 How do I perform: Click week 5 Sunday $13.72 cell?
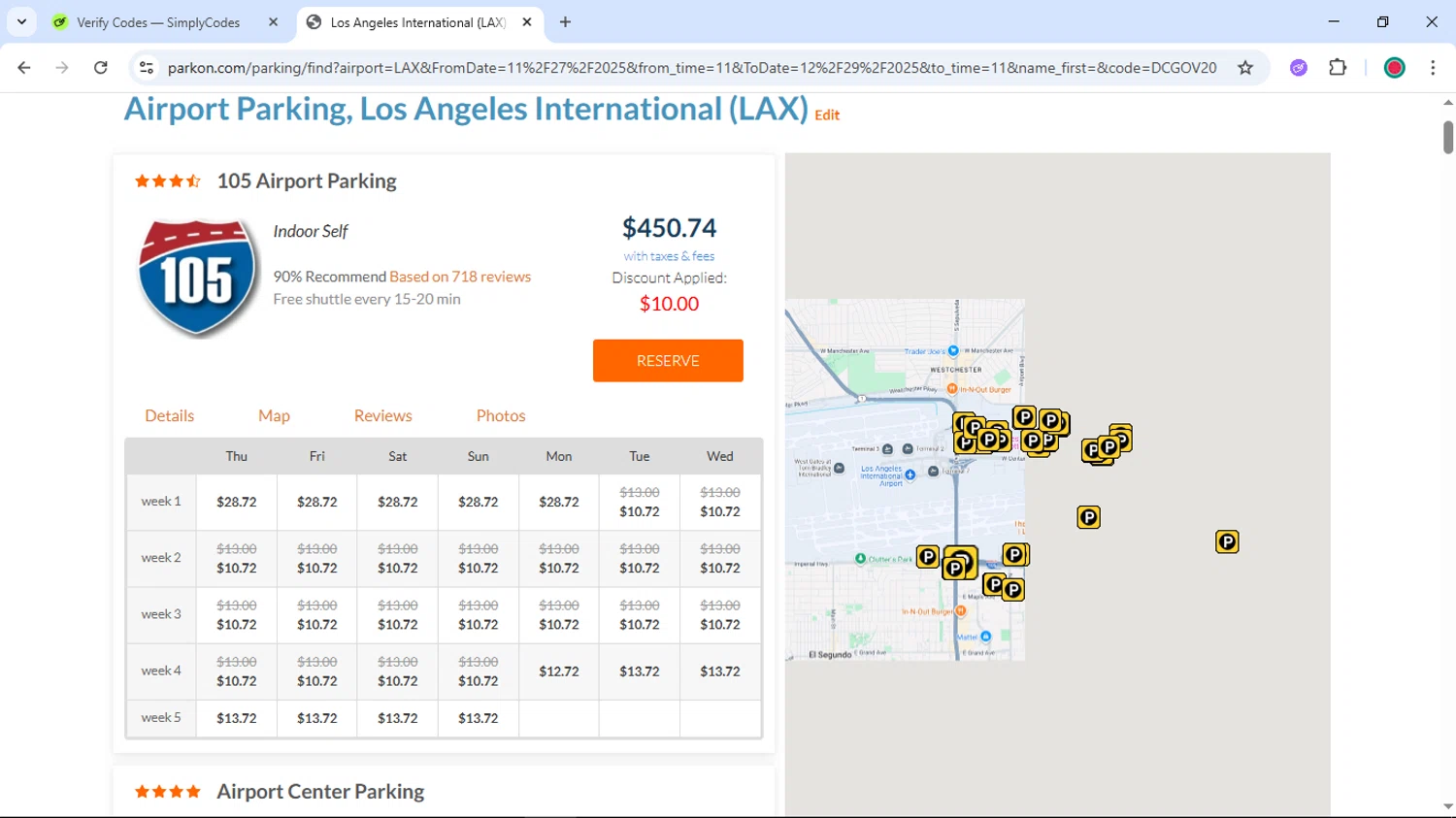pos(479,718)
